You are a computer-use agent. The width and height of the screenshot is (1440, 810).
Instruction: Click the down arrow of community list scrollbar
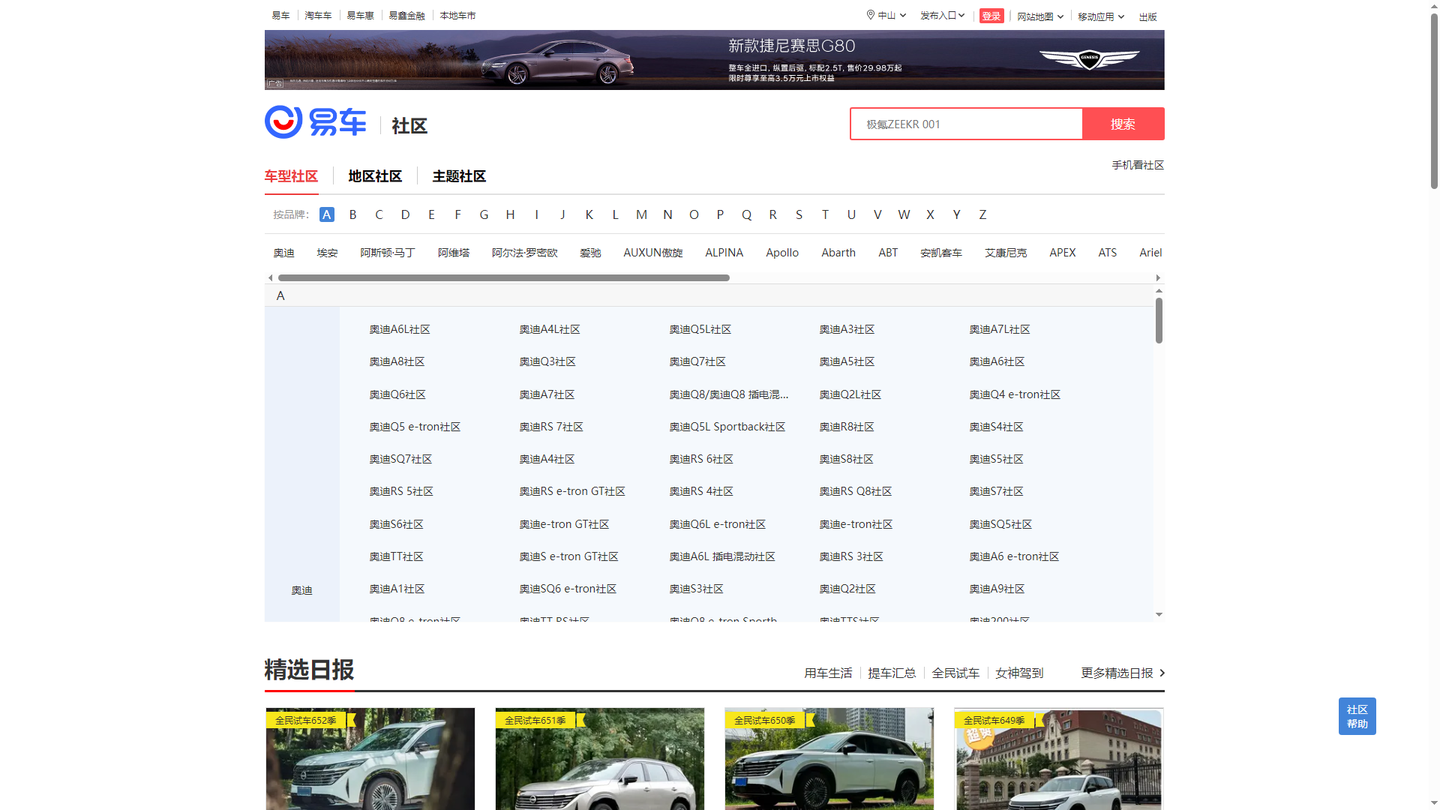coord(1159,615)
